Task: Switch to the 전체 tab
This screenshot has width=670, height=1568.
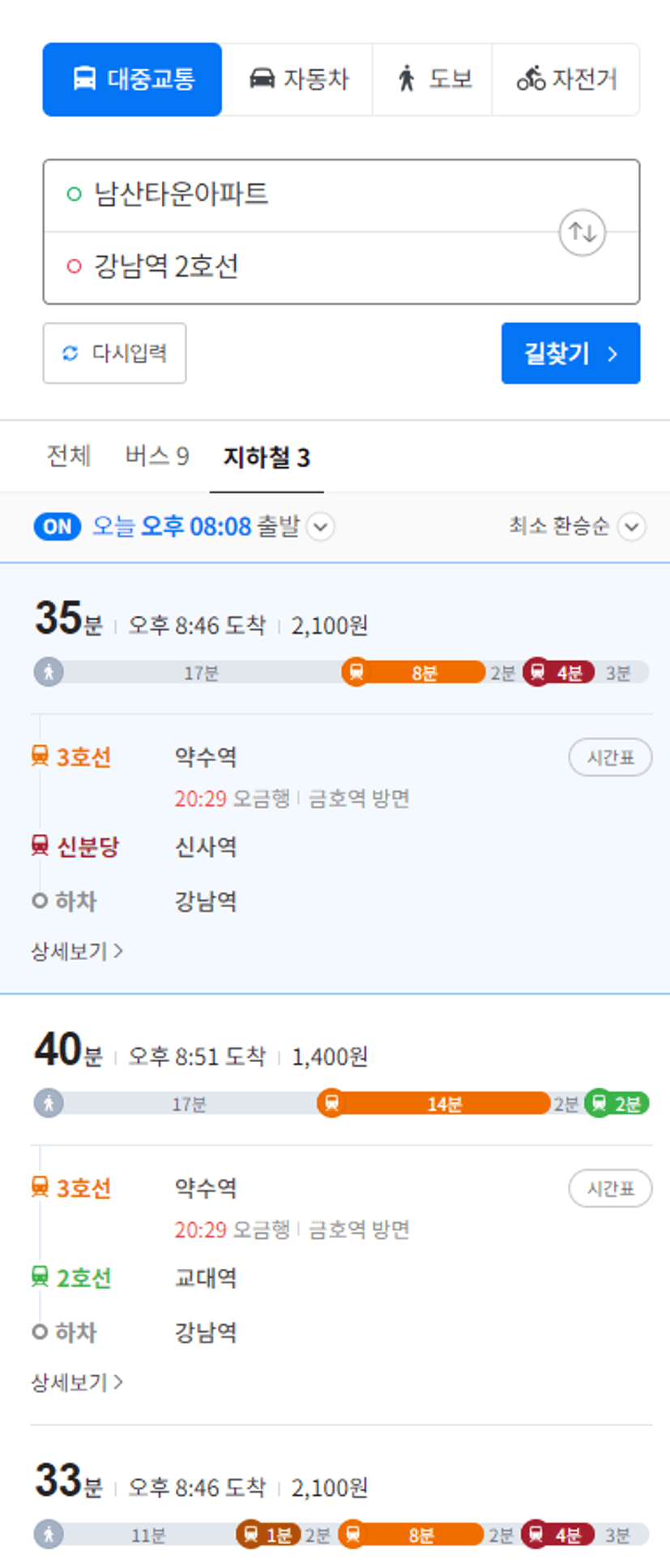Action: pos(69,456)
